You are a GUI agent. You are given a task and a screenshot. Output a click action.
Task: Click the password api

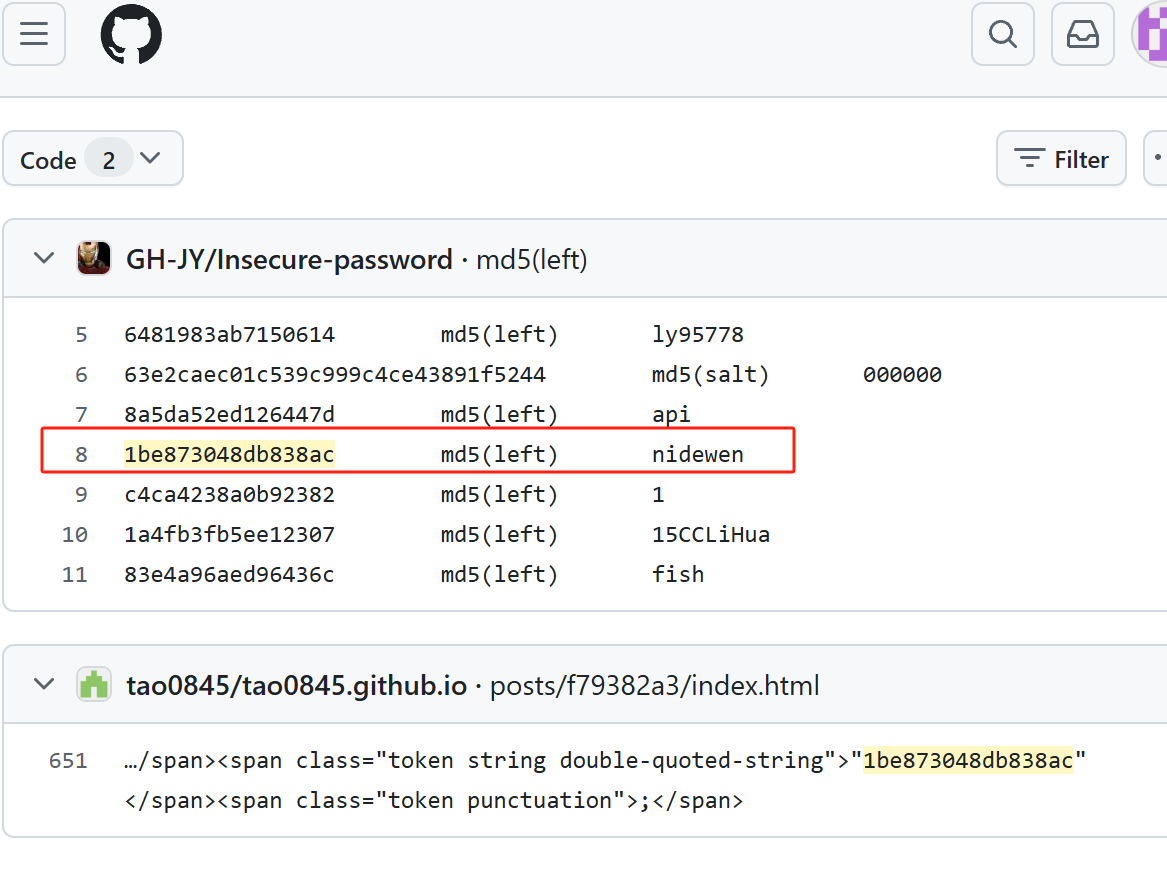[671, 415]
